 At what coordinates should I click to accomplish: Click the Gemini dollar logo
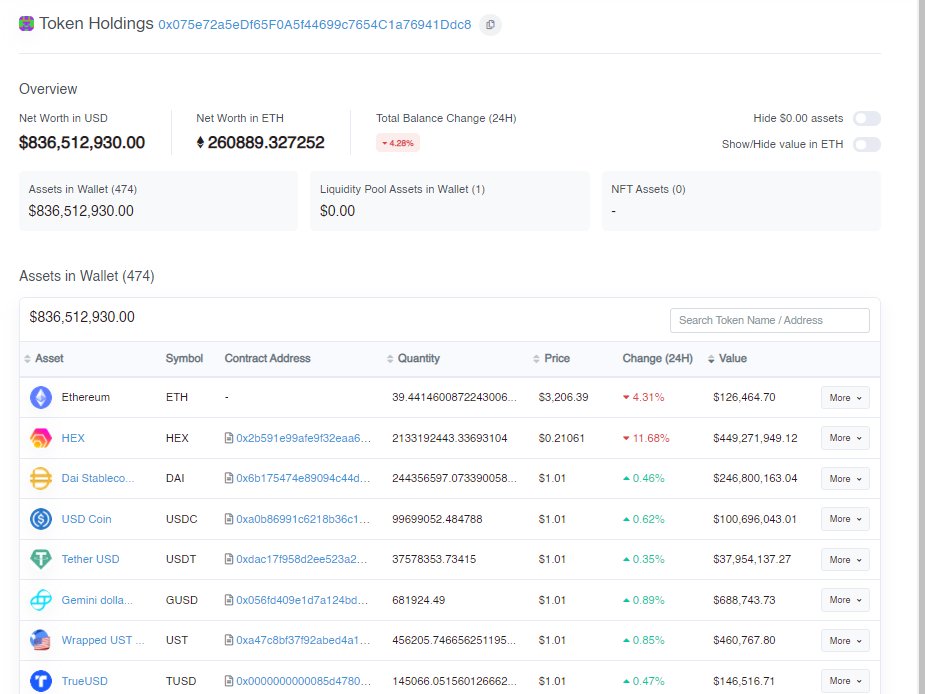(x=41, y=600)
